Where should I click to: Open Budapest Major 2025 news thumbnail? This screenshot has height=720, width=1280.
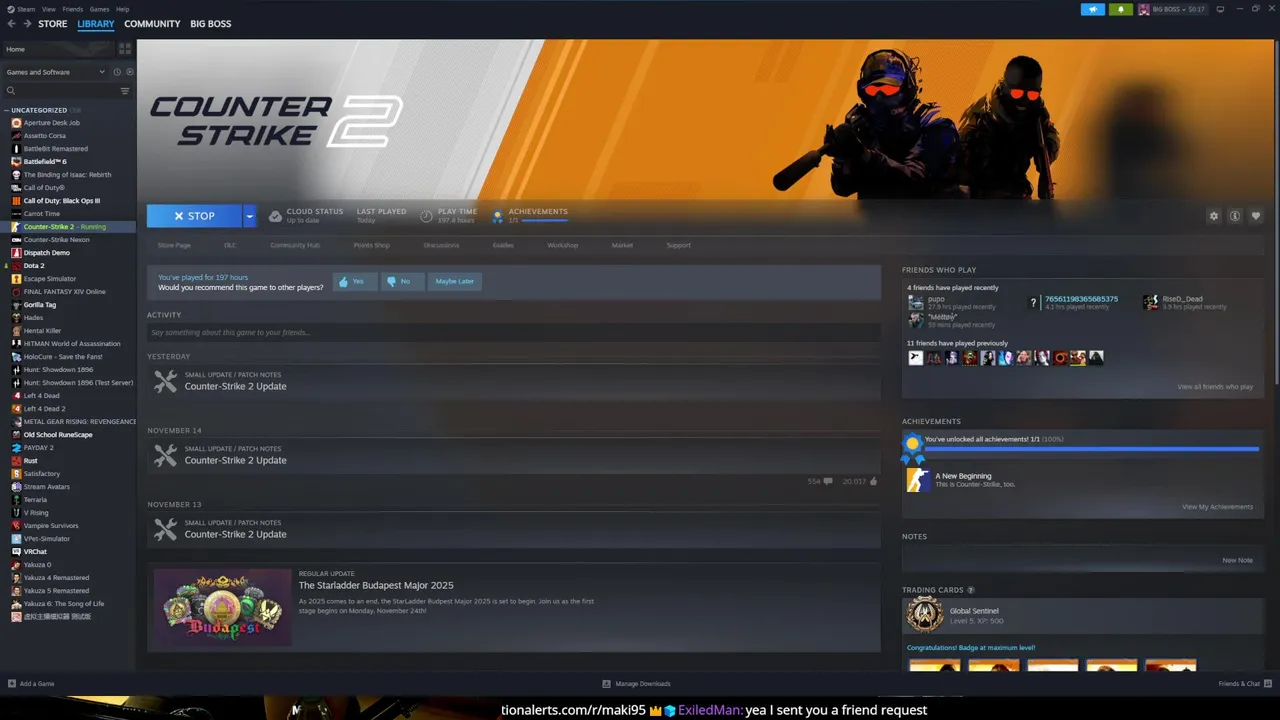(x=222, y=607)
